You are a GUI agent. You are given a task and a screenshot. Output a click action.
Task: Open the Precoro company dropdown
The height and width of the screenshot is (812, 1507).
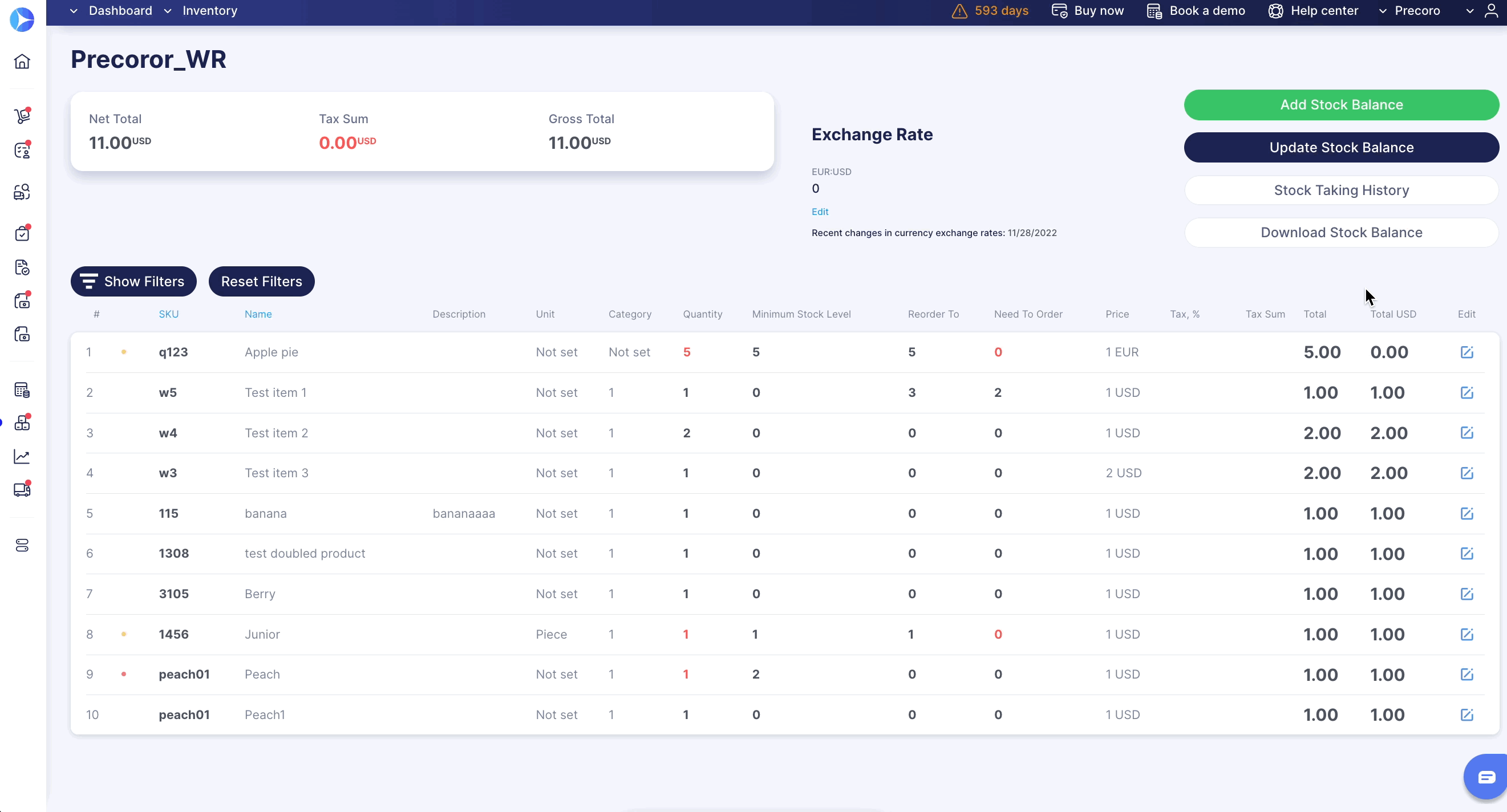pyautogui.click(x=1416, y=10)
